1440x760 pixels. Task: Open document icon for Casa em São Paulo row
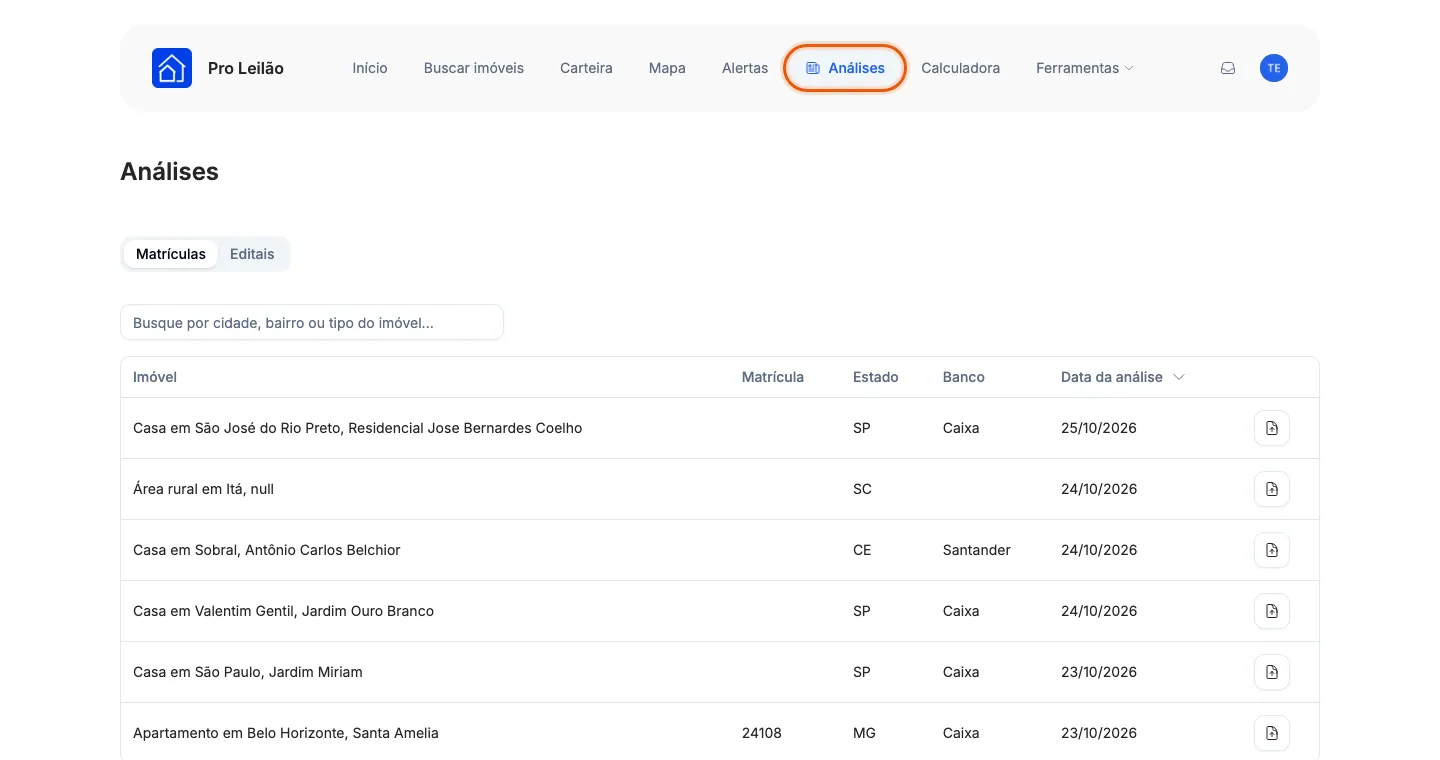(1272, 672)
